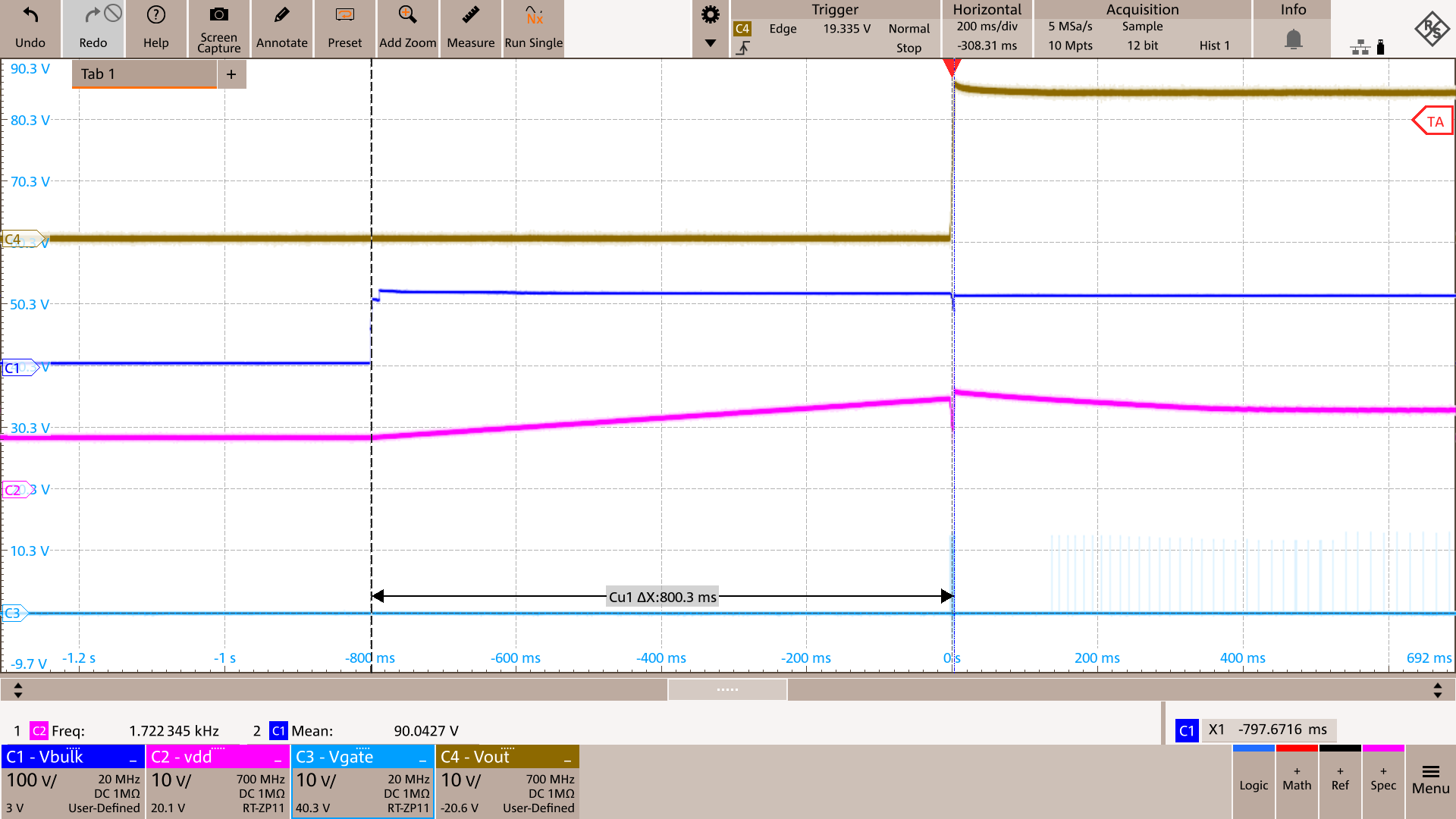
Task: Expand the trigger options with the down arrow
Action: click(710, 44)
